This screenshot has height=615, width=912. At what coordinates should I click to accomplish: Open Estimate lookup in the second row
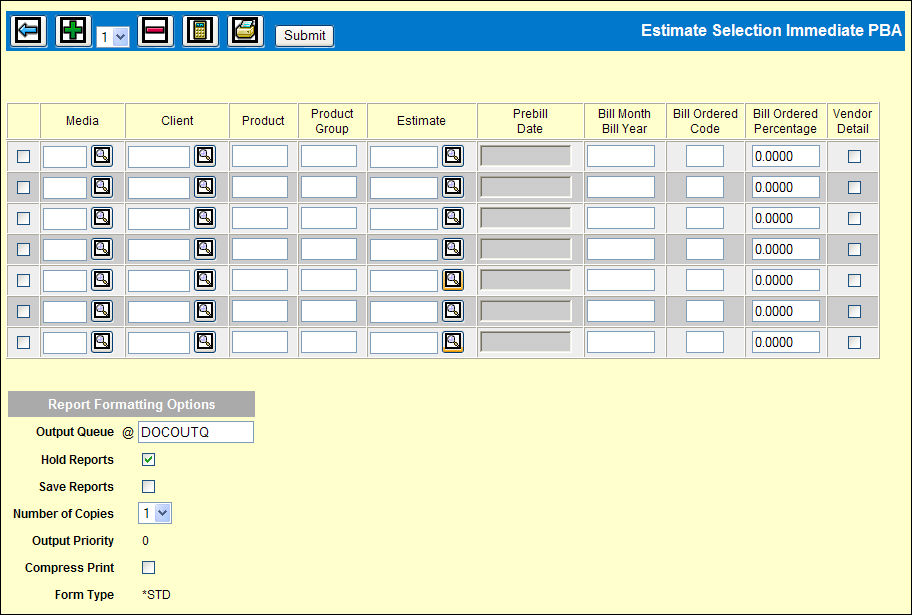(453, 187)
